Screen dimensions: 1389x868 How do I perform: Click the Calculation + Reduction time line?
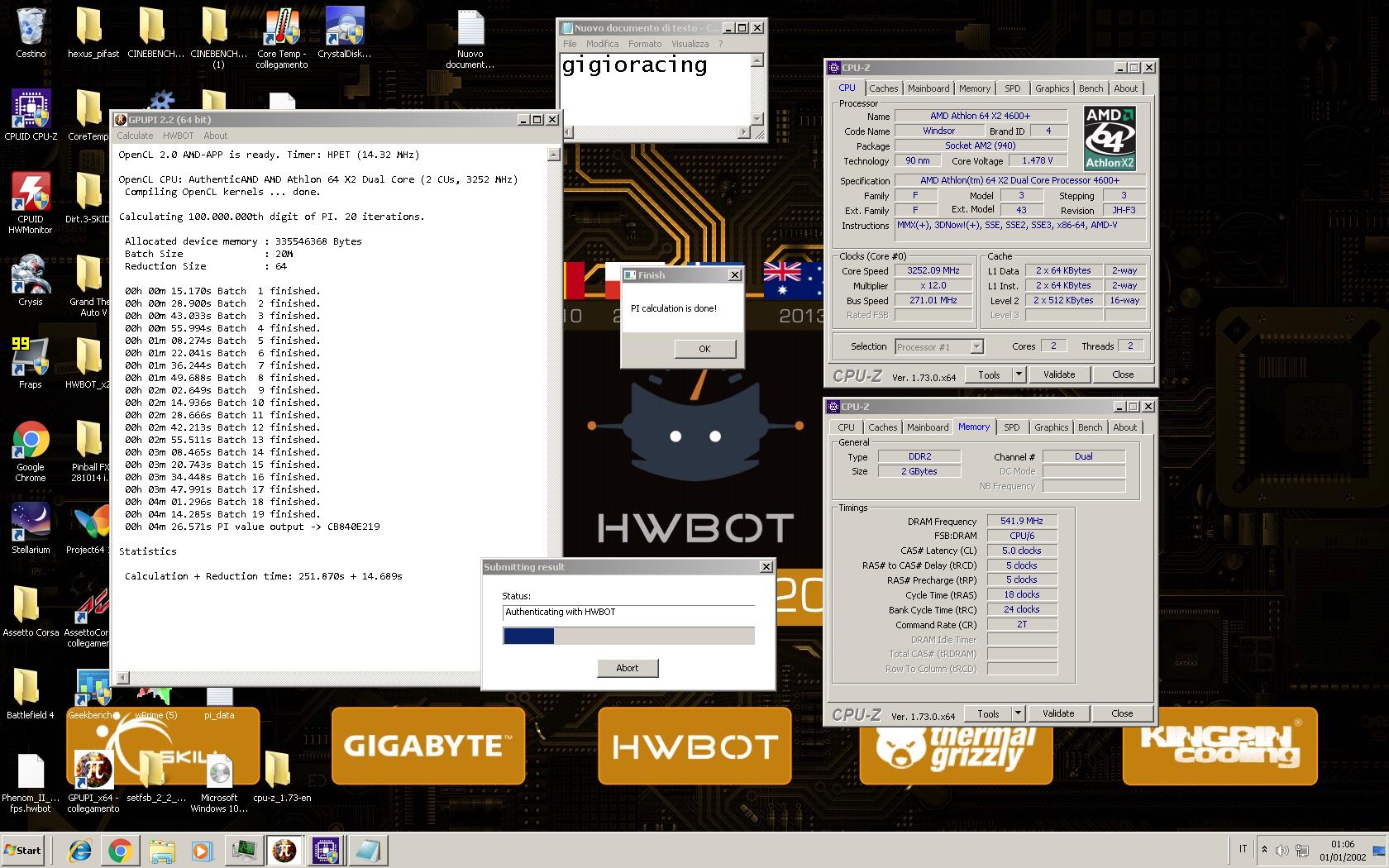click(263, 576)
